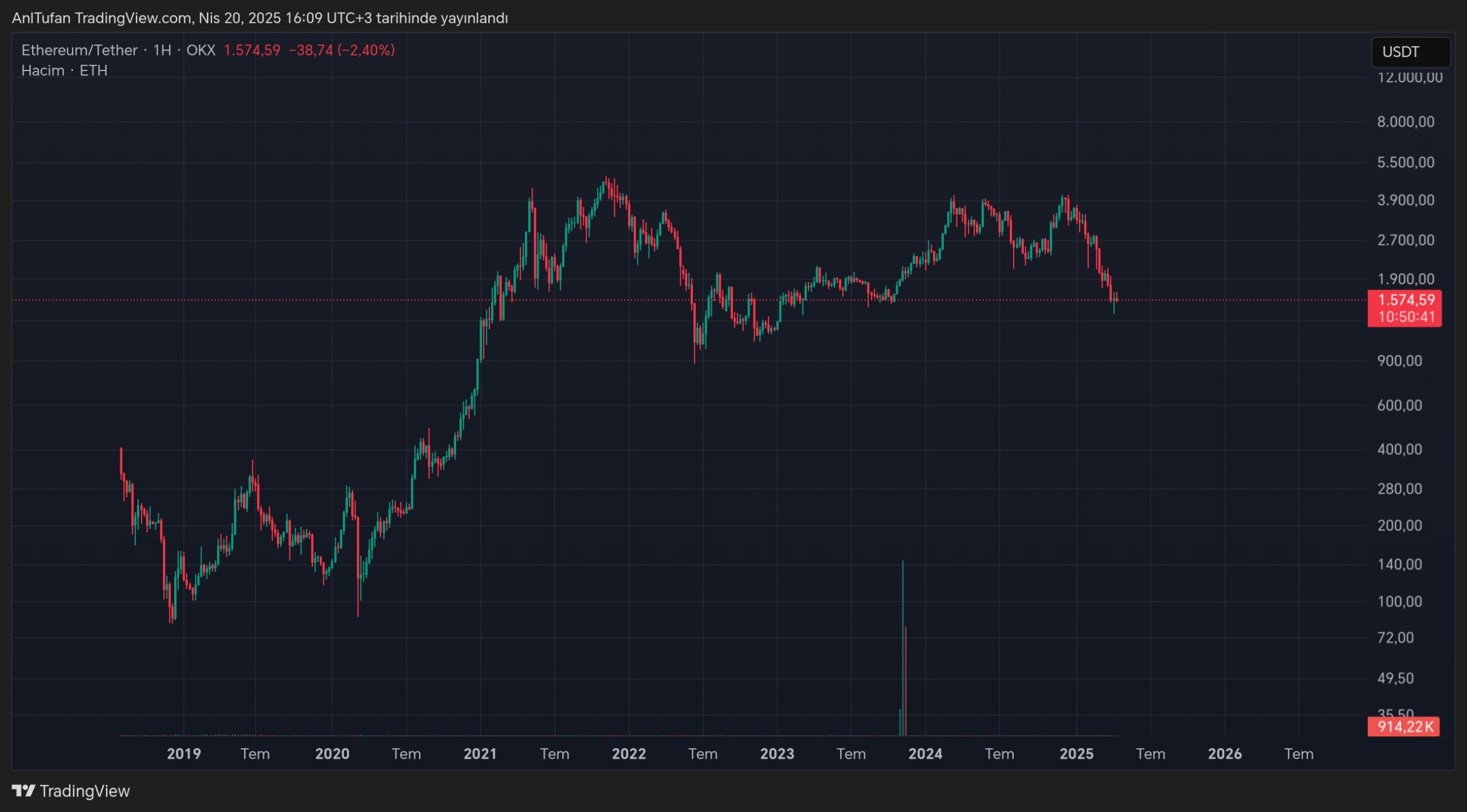1467x812 pixels.
Task: Click the red 914,22K volume label
Action: 1404,727
